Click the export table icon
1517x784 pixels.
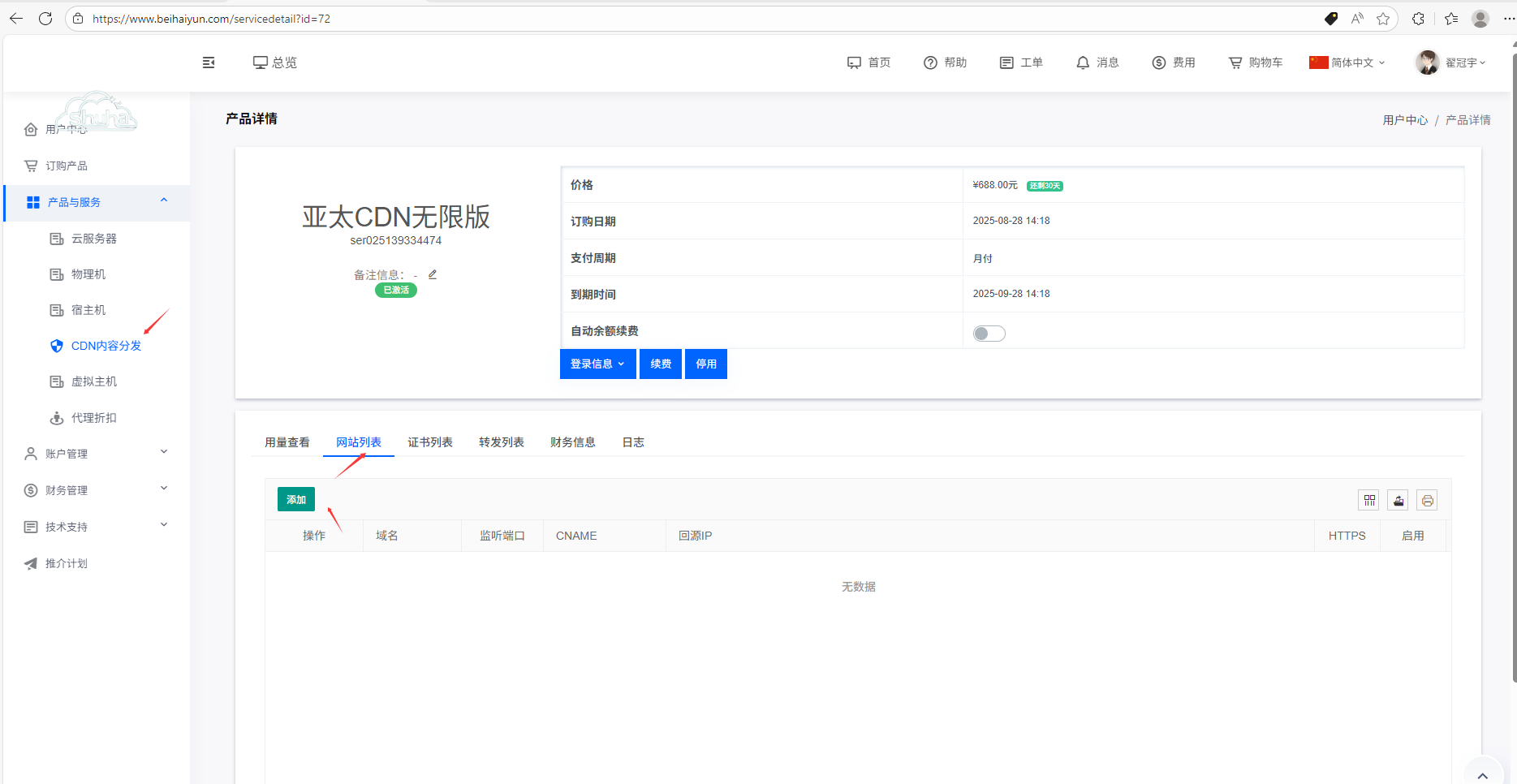(1398, 500)
